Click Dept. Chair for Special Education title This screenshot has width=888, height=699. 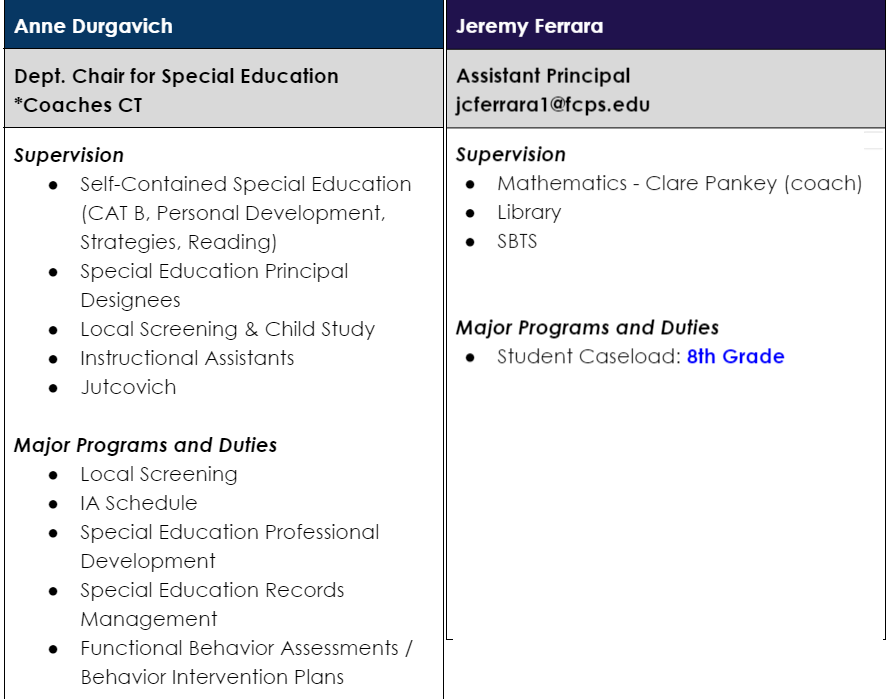pyautogui.click(x=176, y=76)
